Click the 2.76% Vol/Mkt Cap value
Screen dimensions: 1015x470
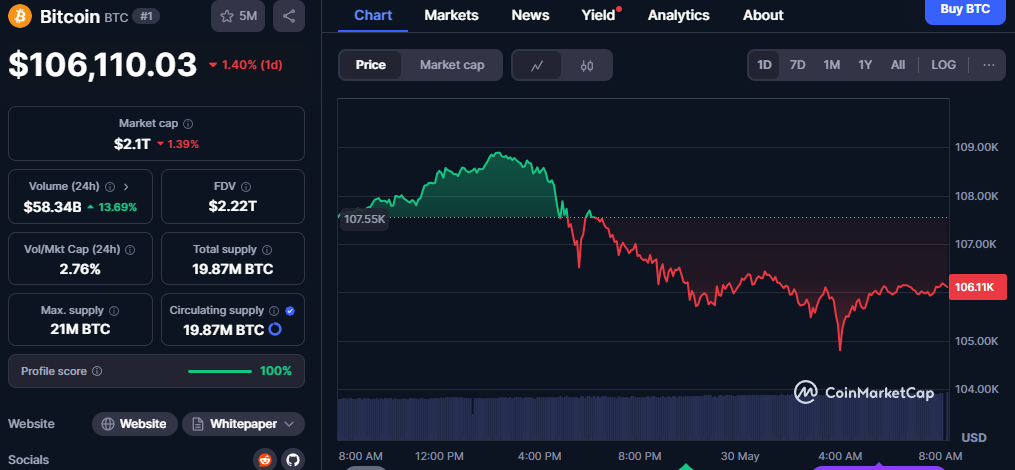click(80, 269)
